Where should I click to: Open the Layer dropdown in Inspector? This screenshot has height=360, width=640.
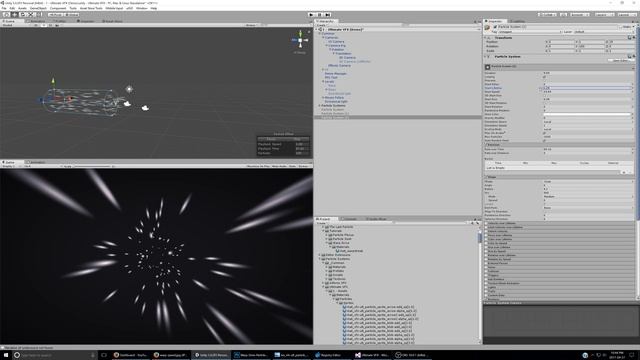coord(603,32)
